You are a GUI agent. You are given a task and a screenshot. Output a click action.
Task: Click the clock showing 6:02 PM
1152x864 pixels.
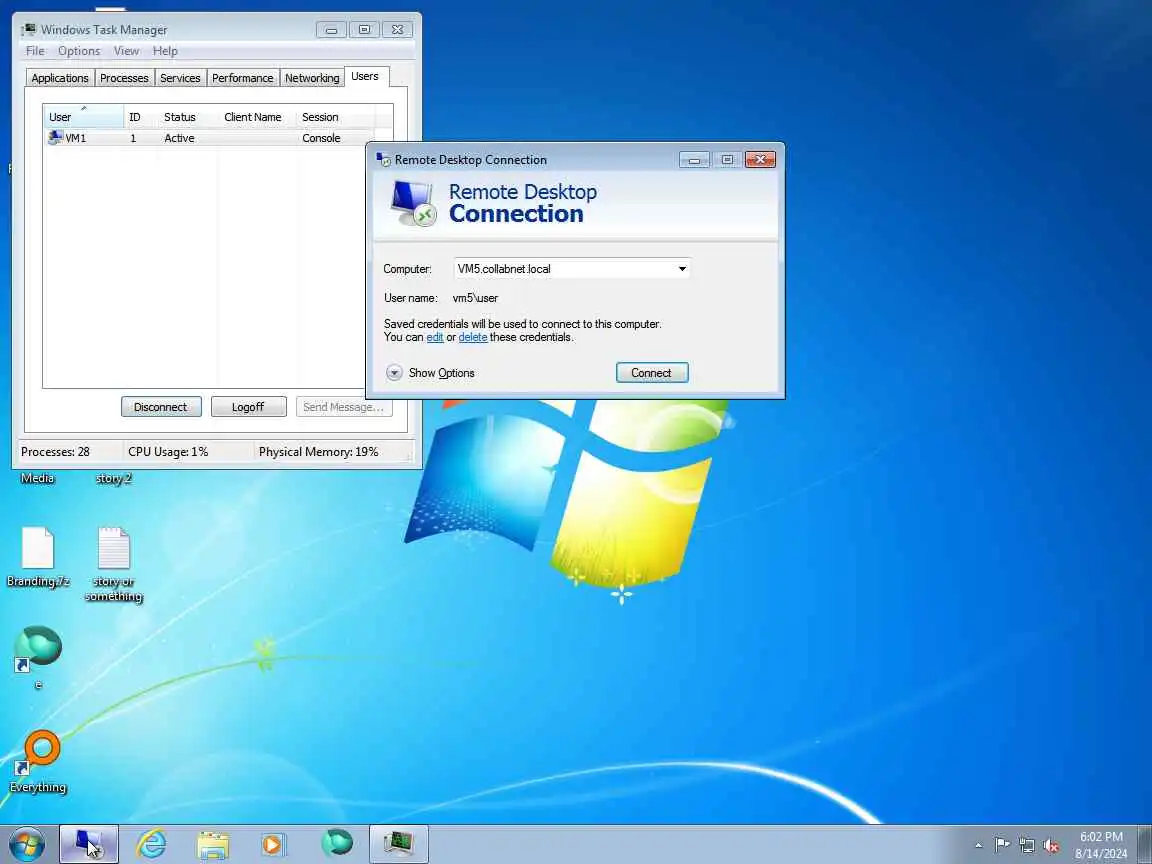[1101, 844]
